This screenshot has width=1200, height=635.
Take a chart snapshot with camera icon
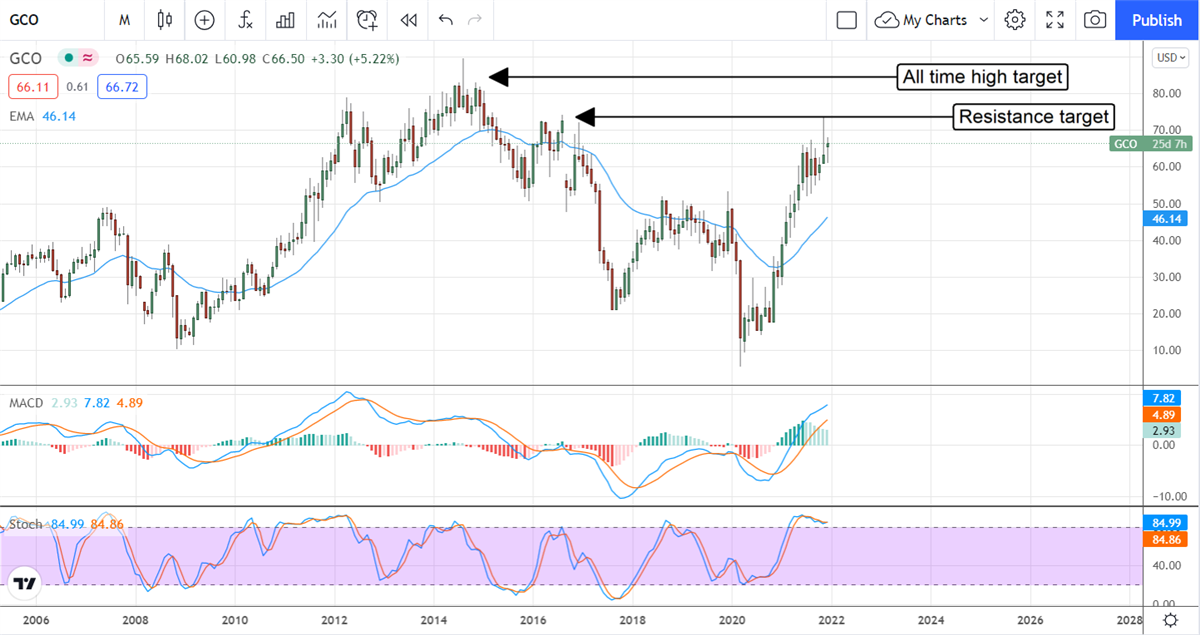coord(1095,20)
